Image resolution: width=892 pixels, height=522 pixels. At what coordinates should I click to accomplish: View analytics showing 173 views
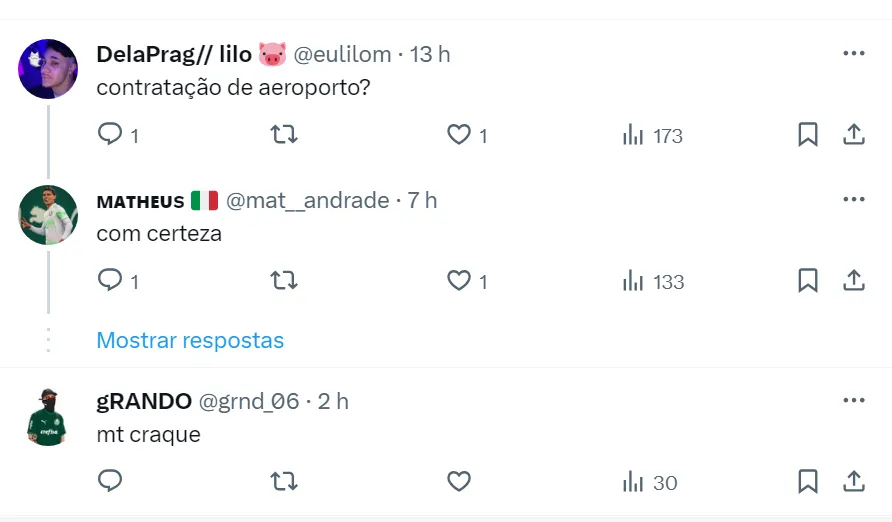[652, 135]
